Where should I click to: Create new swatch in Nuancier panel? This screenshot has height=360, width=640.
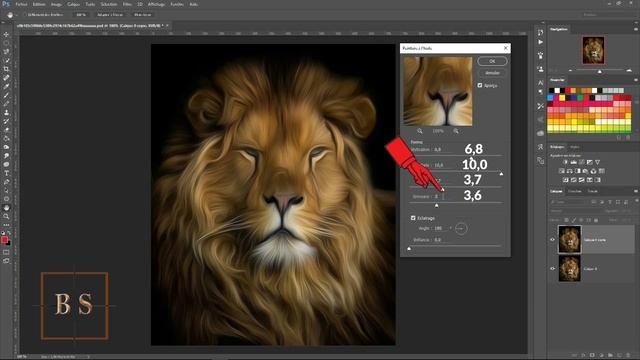tap(619, 138)
